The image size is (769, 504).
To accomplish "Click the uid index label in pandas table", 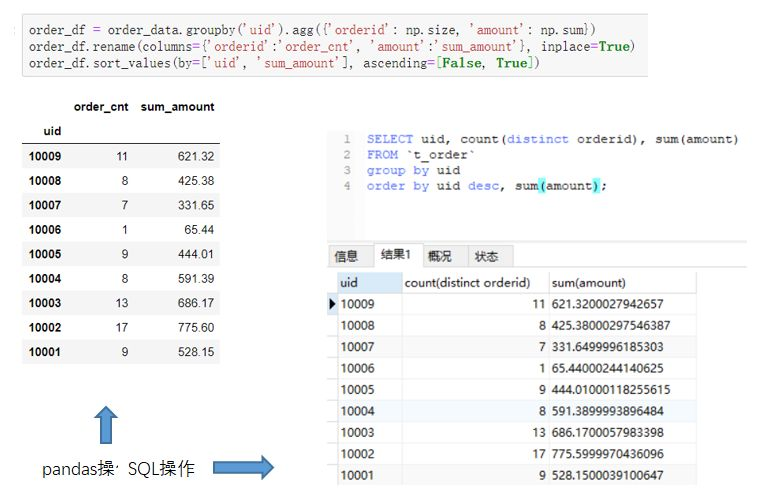I will pyautogui.click(x=52, y=131).
